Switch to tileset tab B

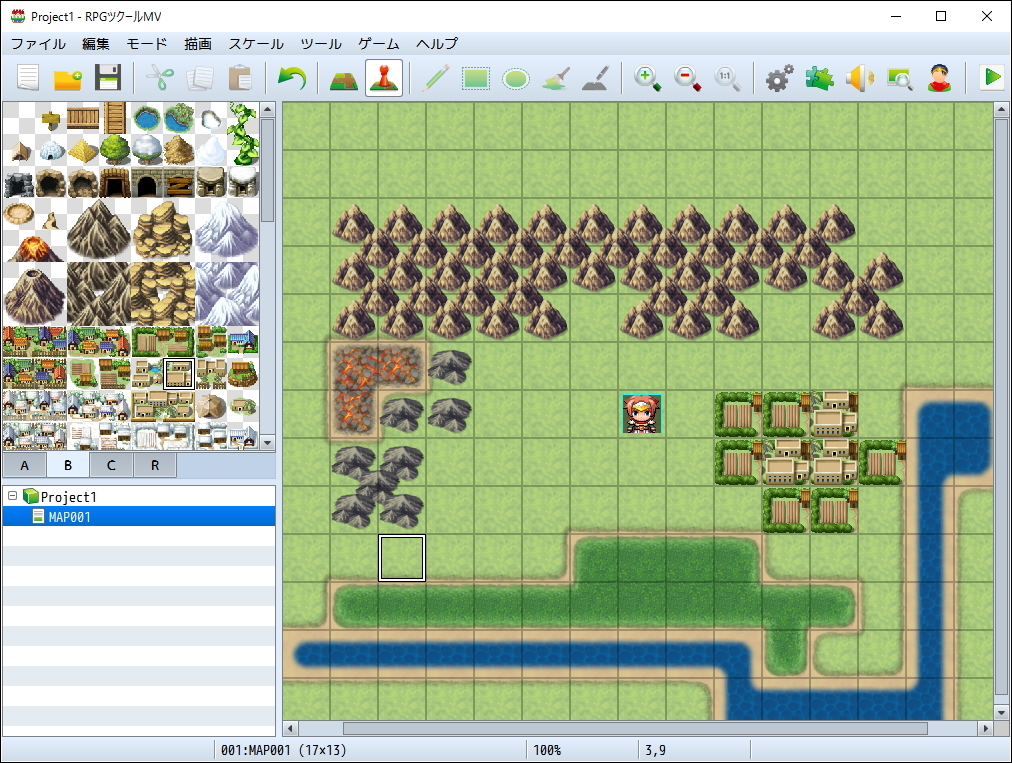(x=68, y=465)
